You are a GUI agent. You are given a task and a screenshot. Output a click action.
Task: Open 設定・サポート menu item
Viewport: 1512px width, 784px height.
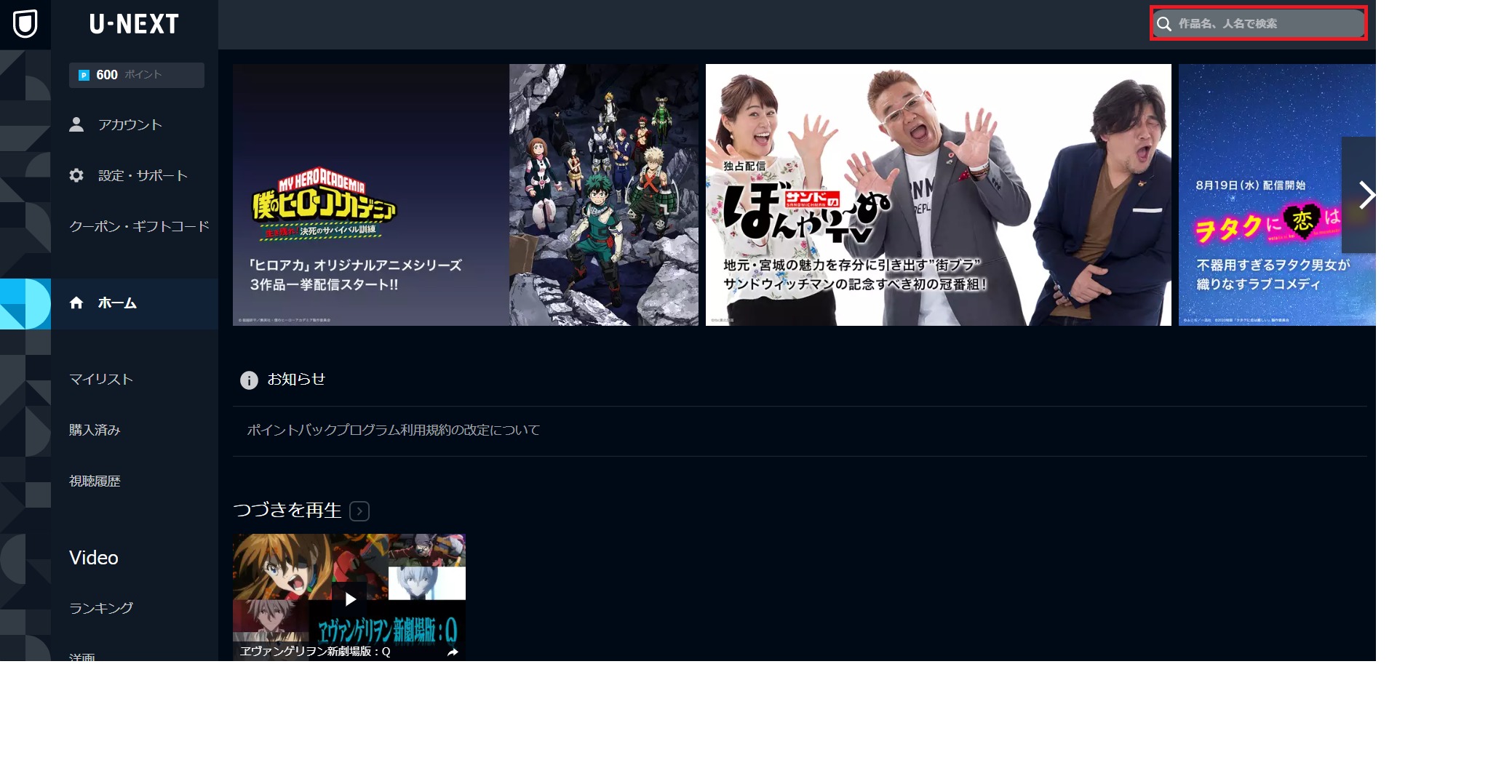[135, 176]
